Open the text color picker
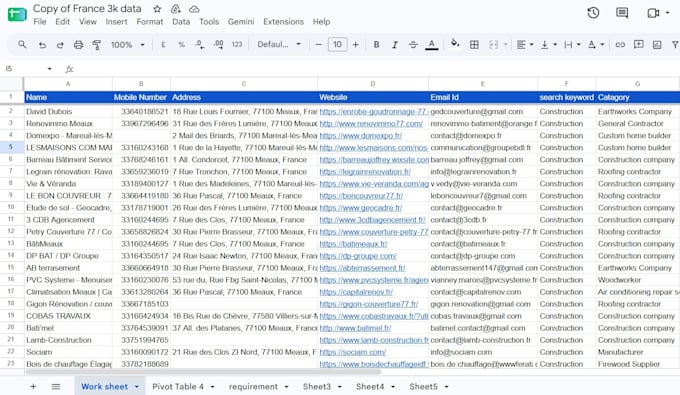Viewport: 680px width, 395px height. pos(431,45)
